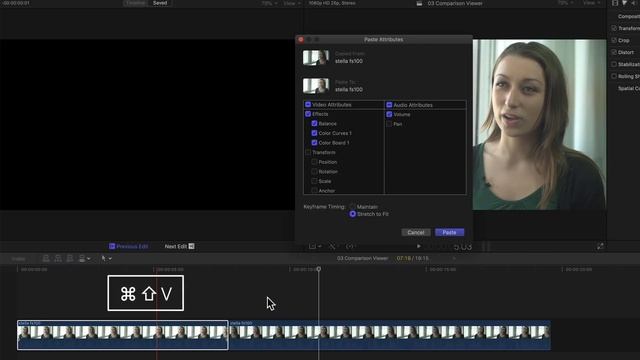The image size is (640, 360).
Task: Toggle the Transform checkbox in inspector
Action: click(x=614, y=28)
